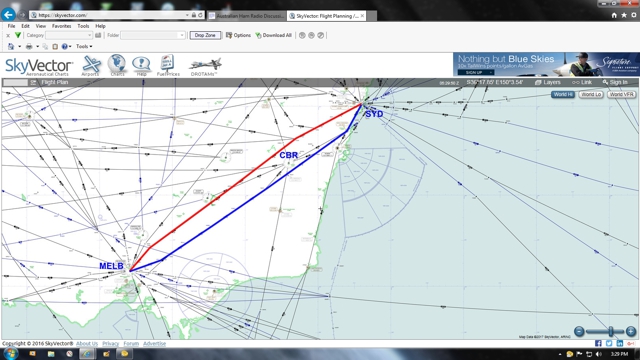Click the browser back arrow
This screenshot has height=360, width=640.
point(8,15)
